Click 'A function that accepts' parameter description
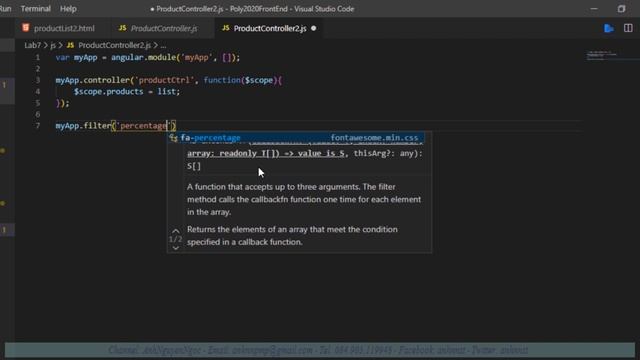Screen dimensions: 640x360 pos(304,199)
